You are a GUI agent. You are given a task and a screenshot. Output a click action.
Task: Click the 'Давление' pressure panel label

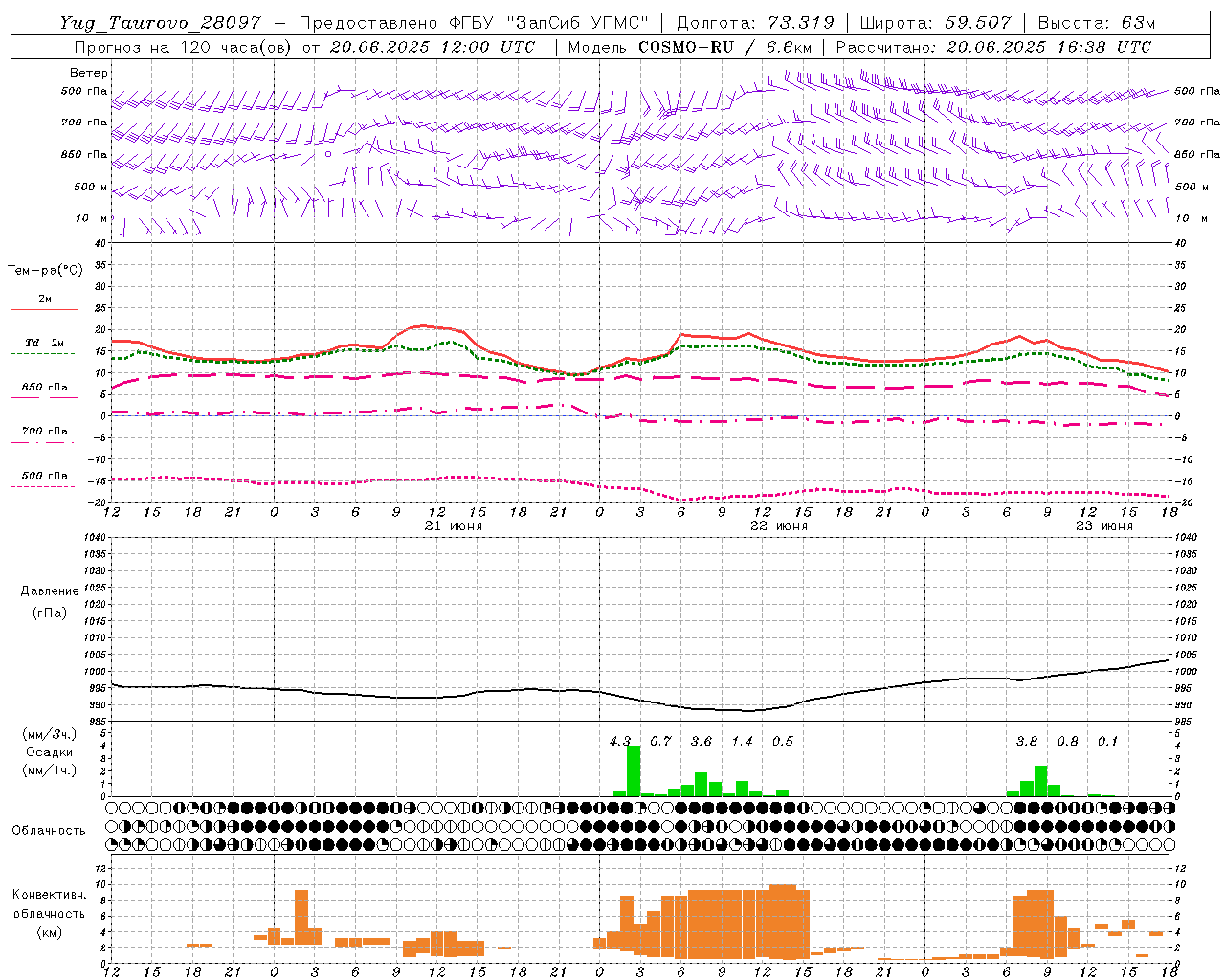[x=50, y=591]
